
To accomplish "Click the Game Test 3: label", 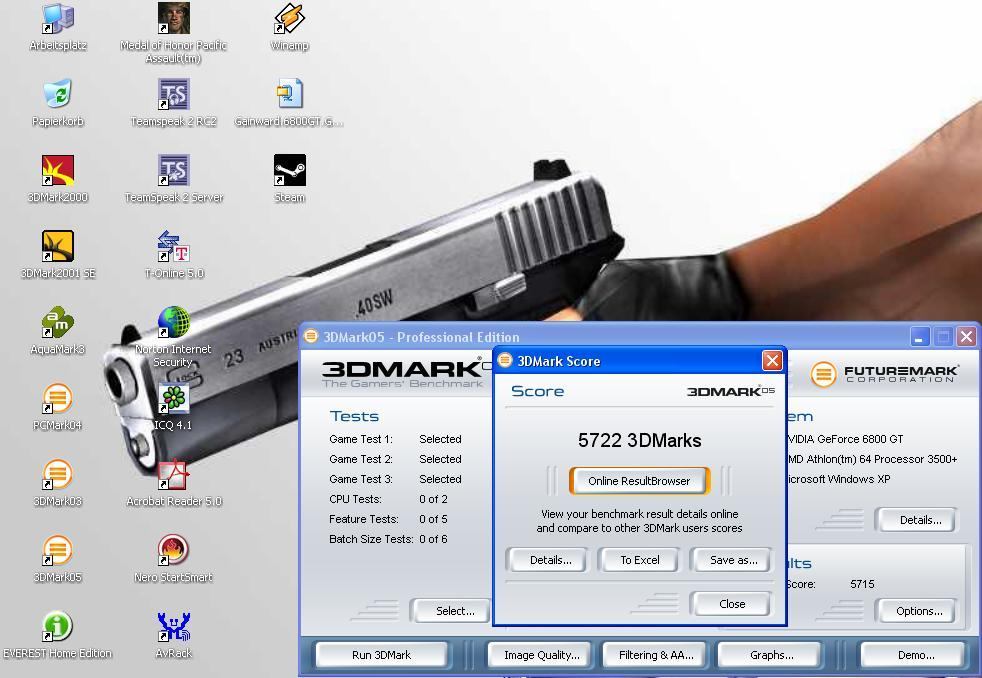I will (x=361, y=479).
